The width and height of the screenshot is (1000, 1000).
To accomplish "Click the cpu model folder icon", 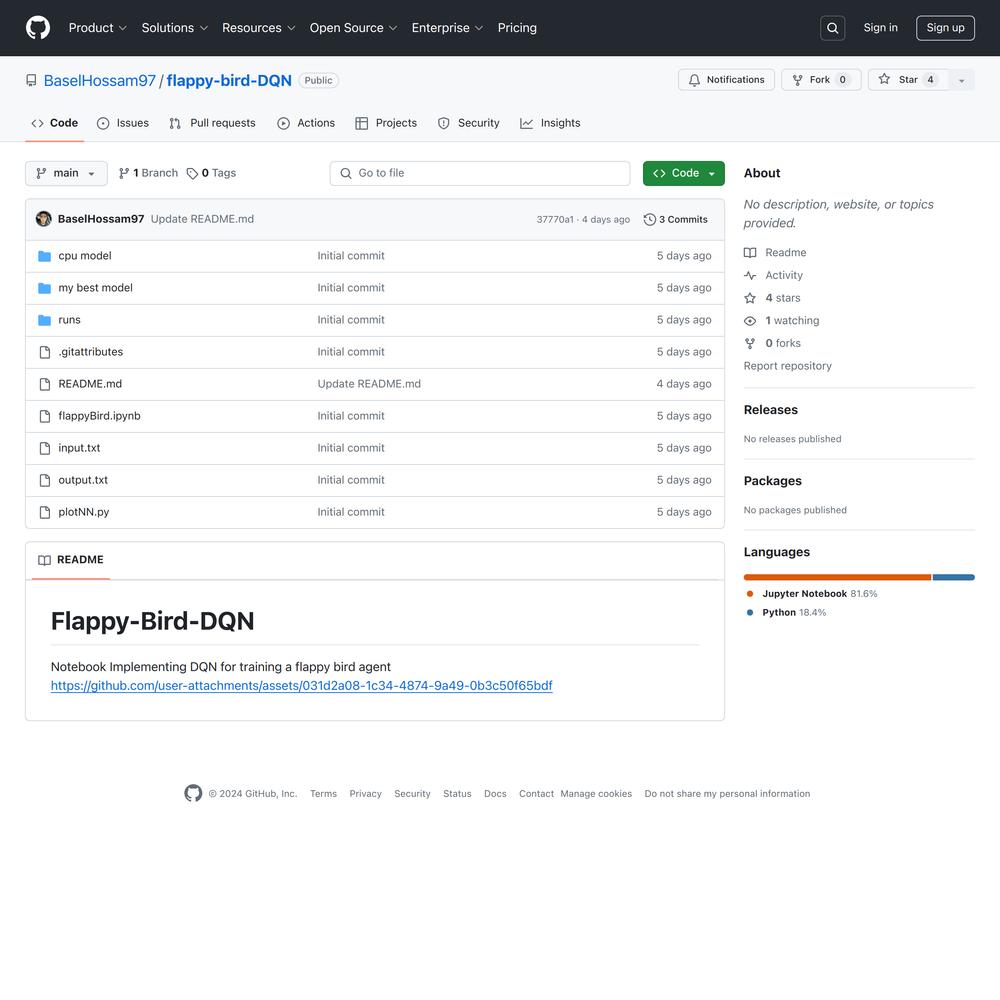I will [x=44, y=256].
